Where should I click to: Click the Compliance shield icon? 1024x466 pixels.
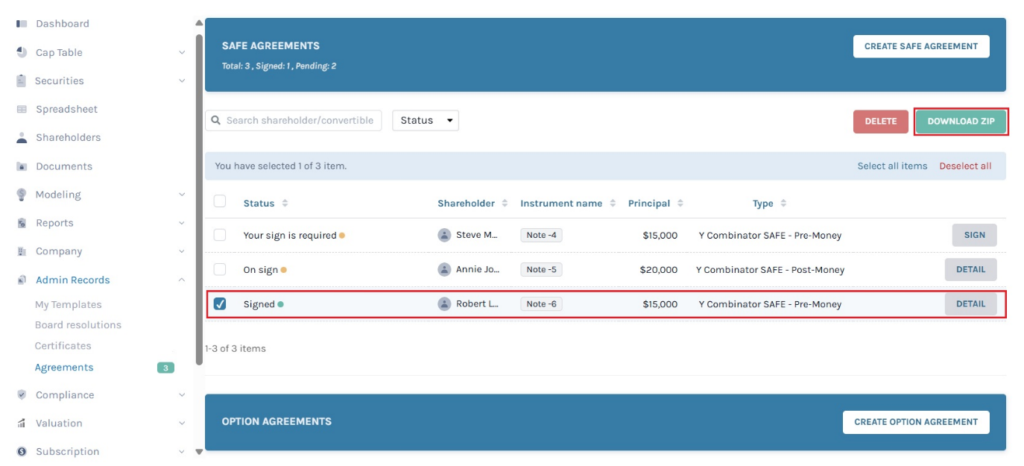[21, 395]
